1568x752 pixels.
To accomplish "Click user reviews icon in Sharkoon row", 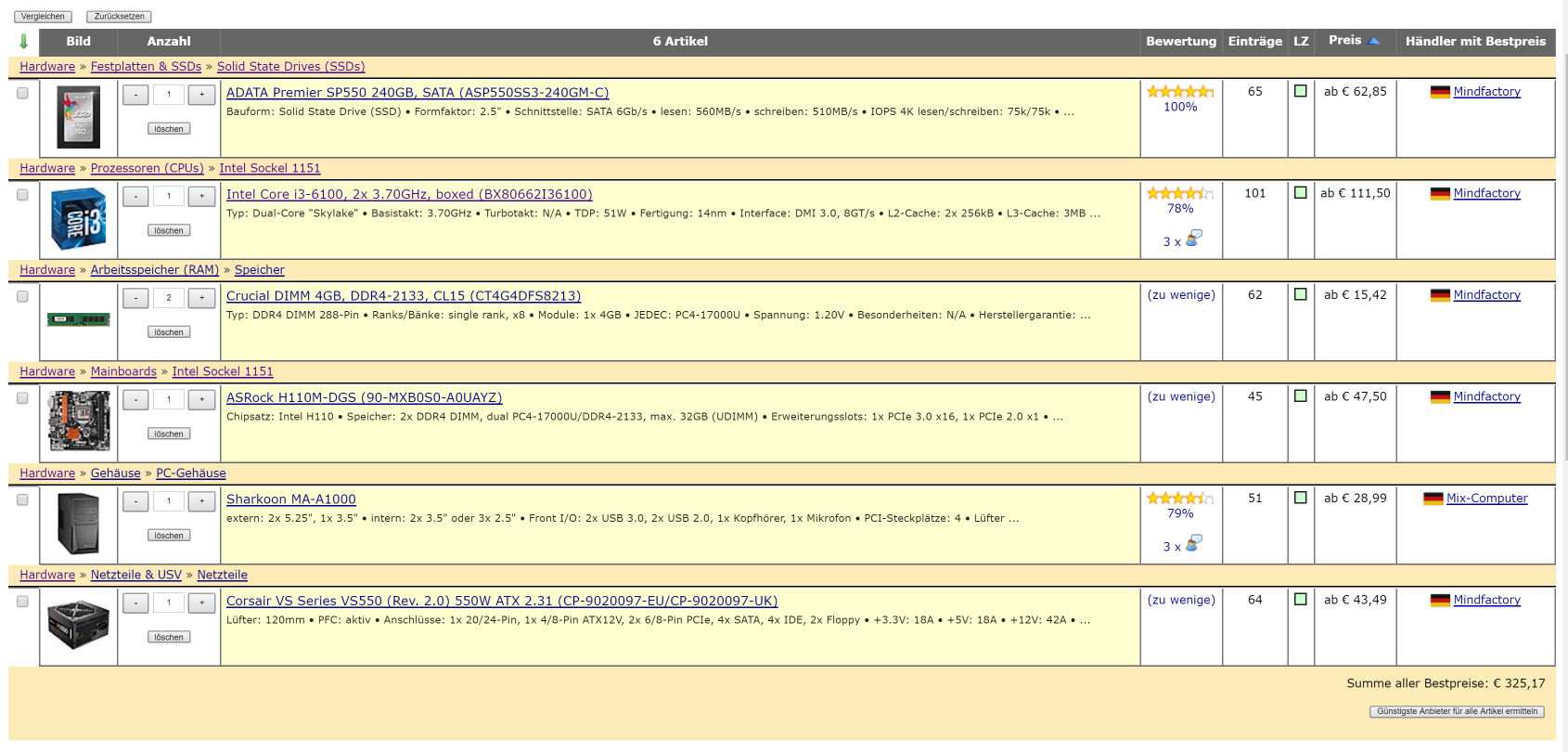I will coord(1194,543).
